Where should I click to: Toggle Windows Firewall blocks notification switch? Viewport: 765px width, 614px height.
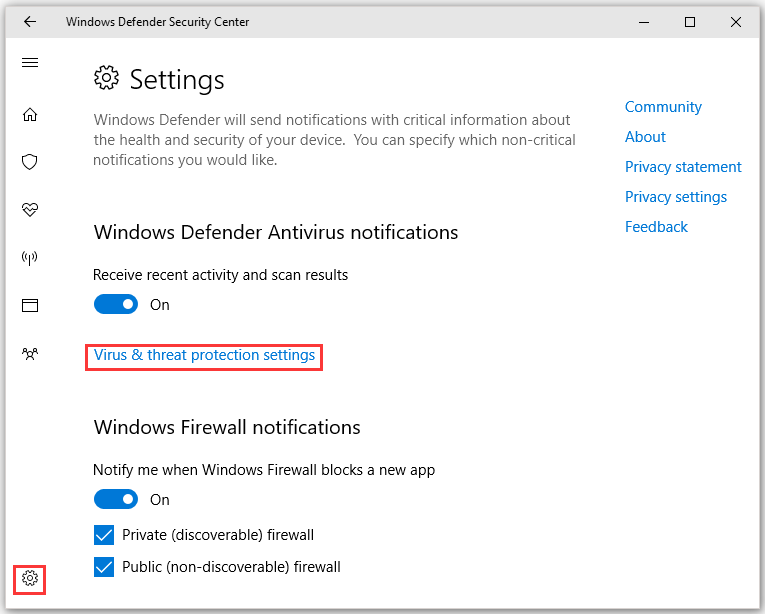pyautogui.click(x=116, y=499)
